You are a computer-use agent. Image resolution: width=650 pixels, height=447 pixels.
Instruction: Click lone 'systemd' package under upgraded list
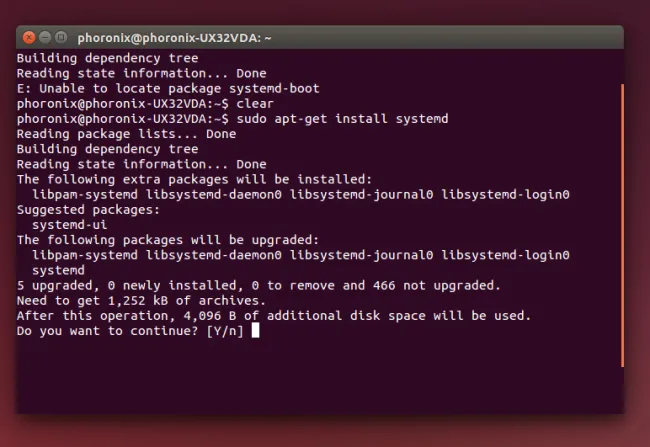coord(58,270)
